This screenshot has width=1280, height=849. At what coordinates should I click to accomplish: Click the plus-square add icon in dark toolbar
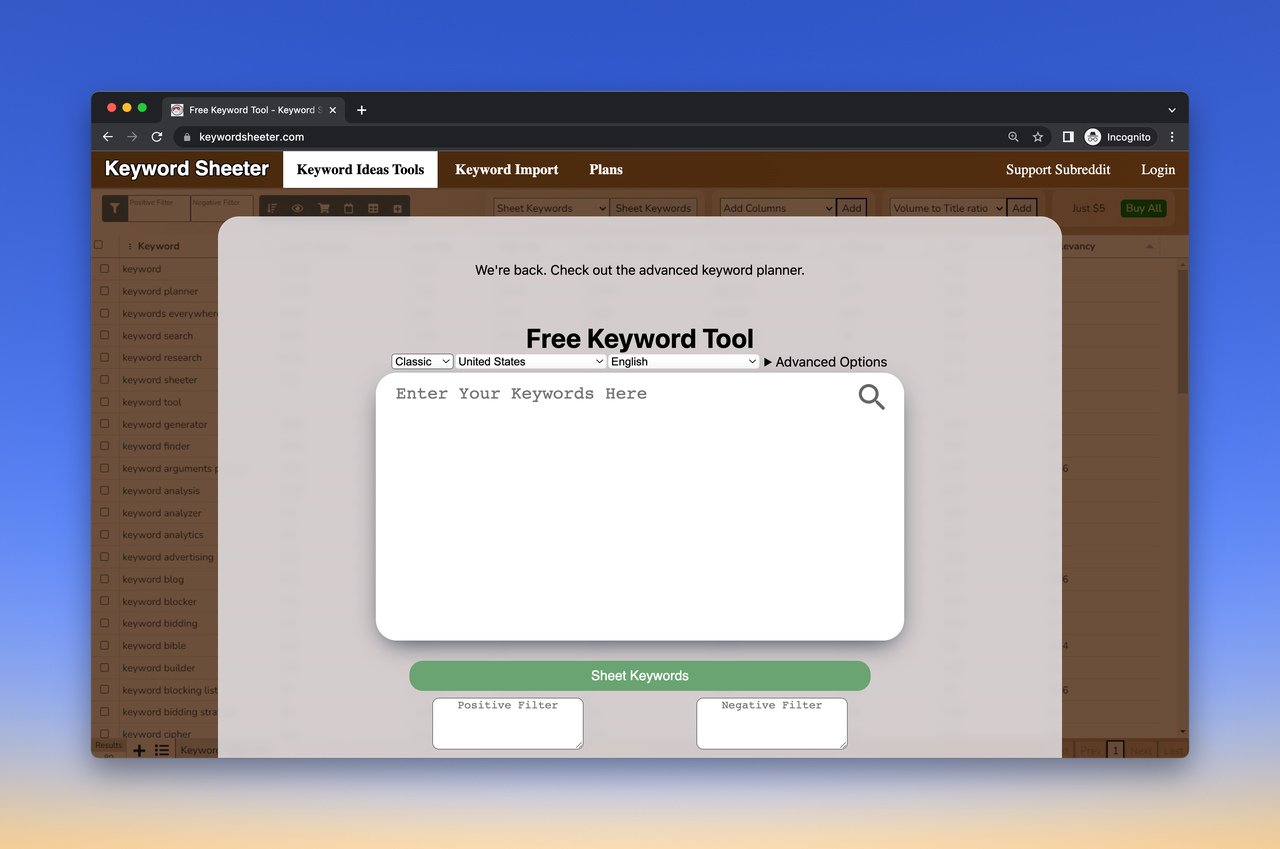397,208
